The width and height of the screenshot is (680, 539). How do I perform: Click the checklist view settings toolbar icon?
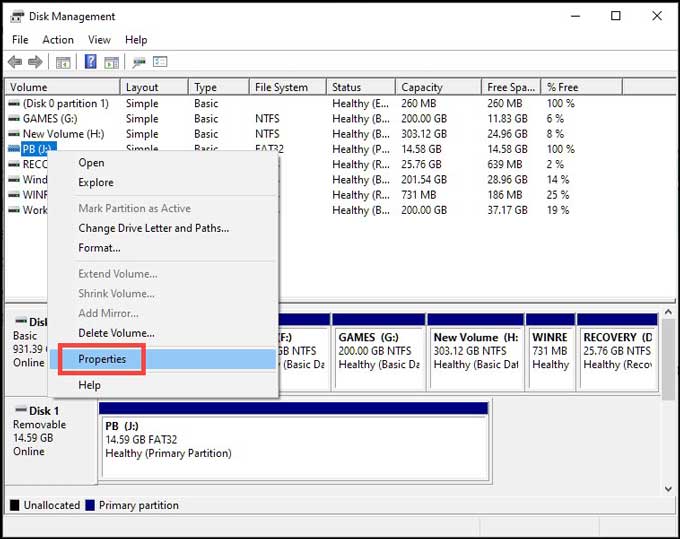click(x=160, y=62)
